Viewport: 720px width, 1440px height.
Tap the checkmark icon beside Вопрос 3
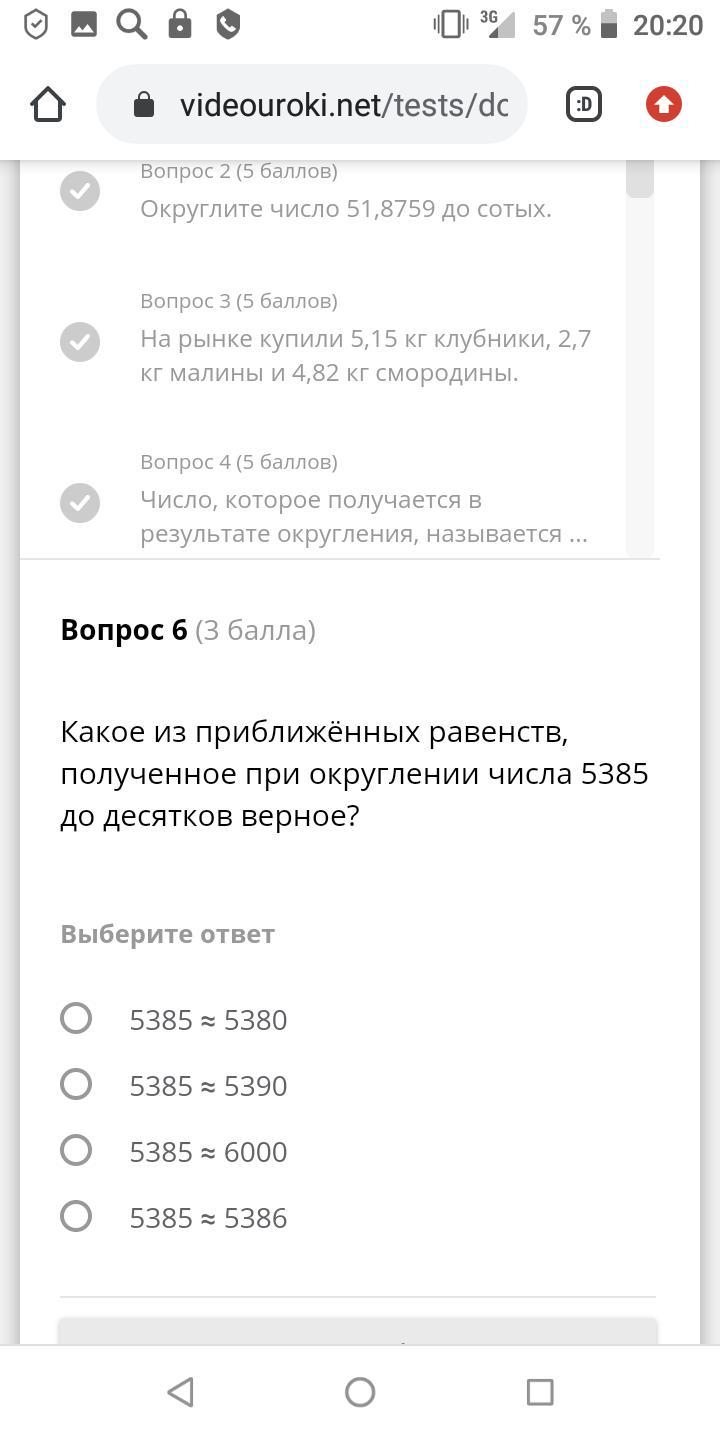pos(80,342)
